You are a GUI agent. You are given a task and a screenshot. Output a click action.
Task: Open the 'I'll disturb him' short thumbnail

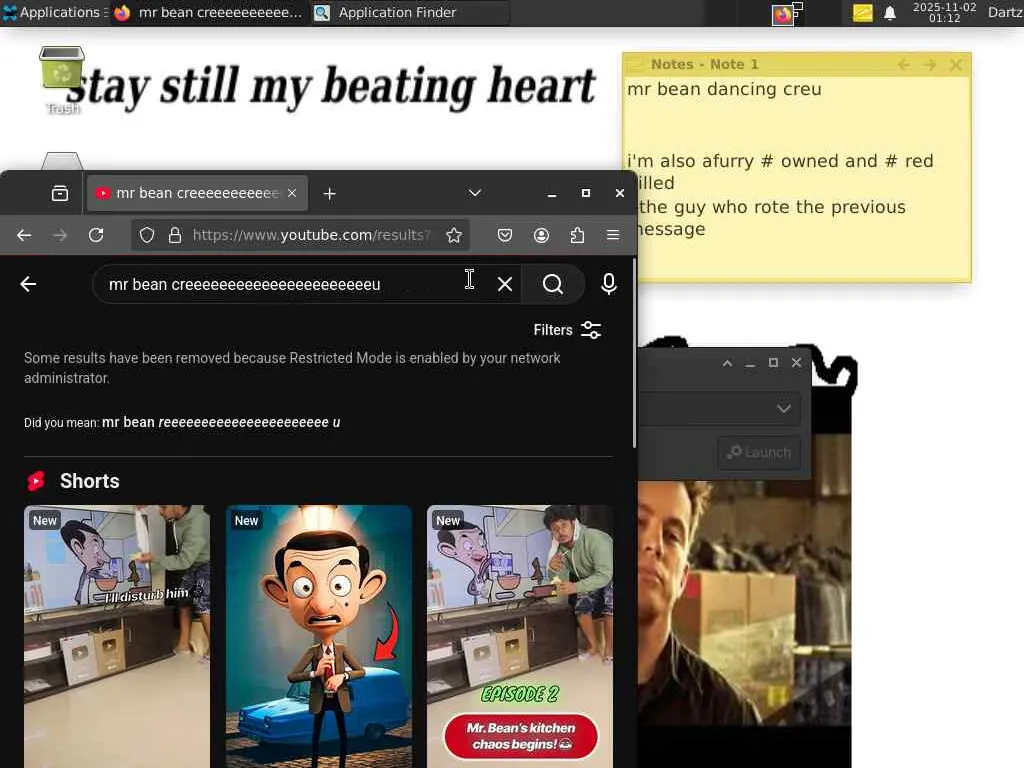click(x=117, y=637)
